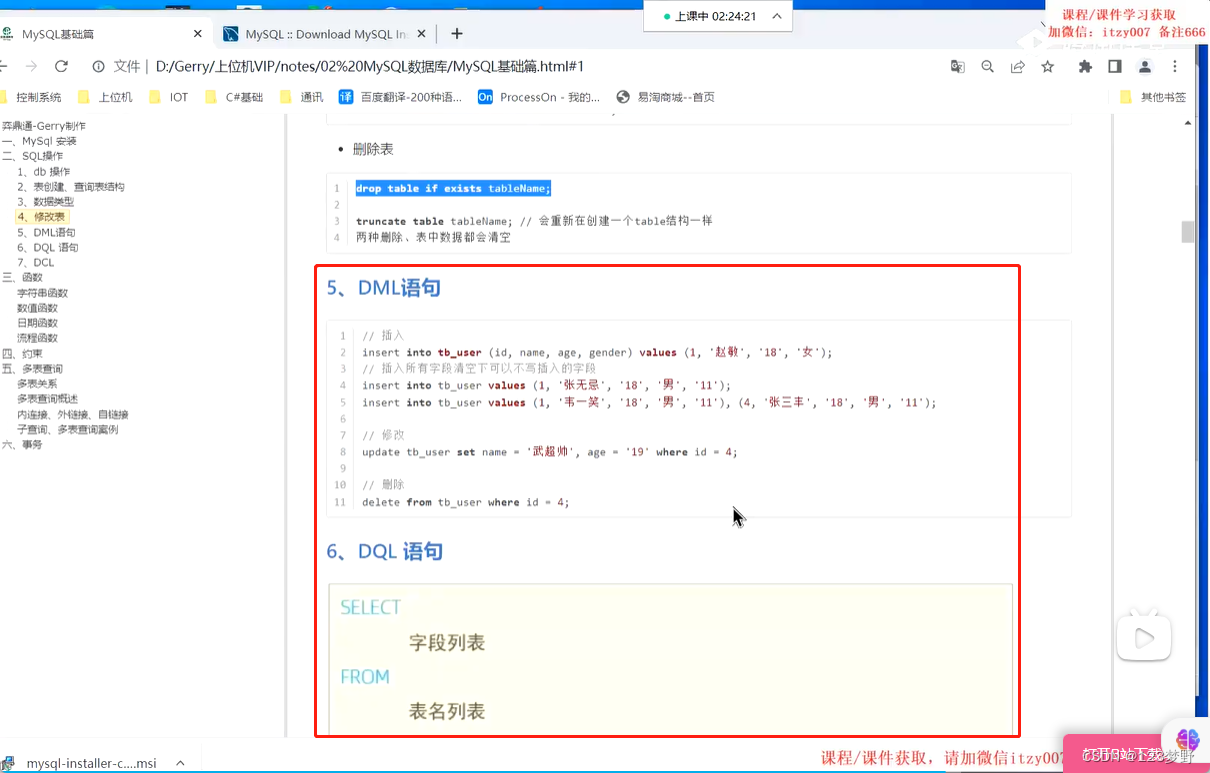Select 六、事务 in outline
Viewport: 1210px width, 773px height.
pos(22,444)
